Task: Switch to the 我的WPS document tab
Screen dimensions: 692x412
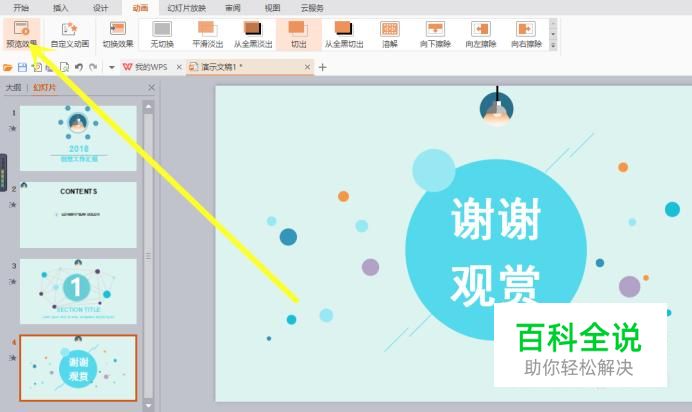Action: (145, 67)
